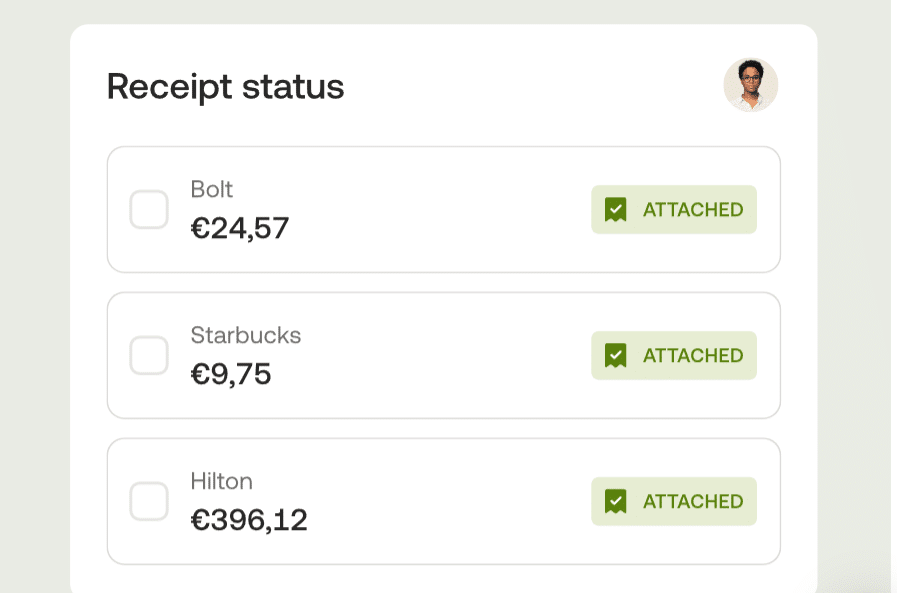Click the Receipt status heading
The height and width of the screenshot is (593, 897).
pyautogui.click(x=226, y=87)
